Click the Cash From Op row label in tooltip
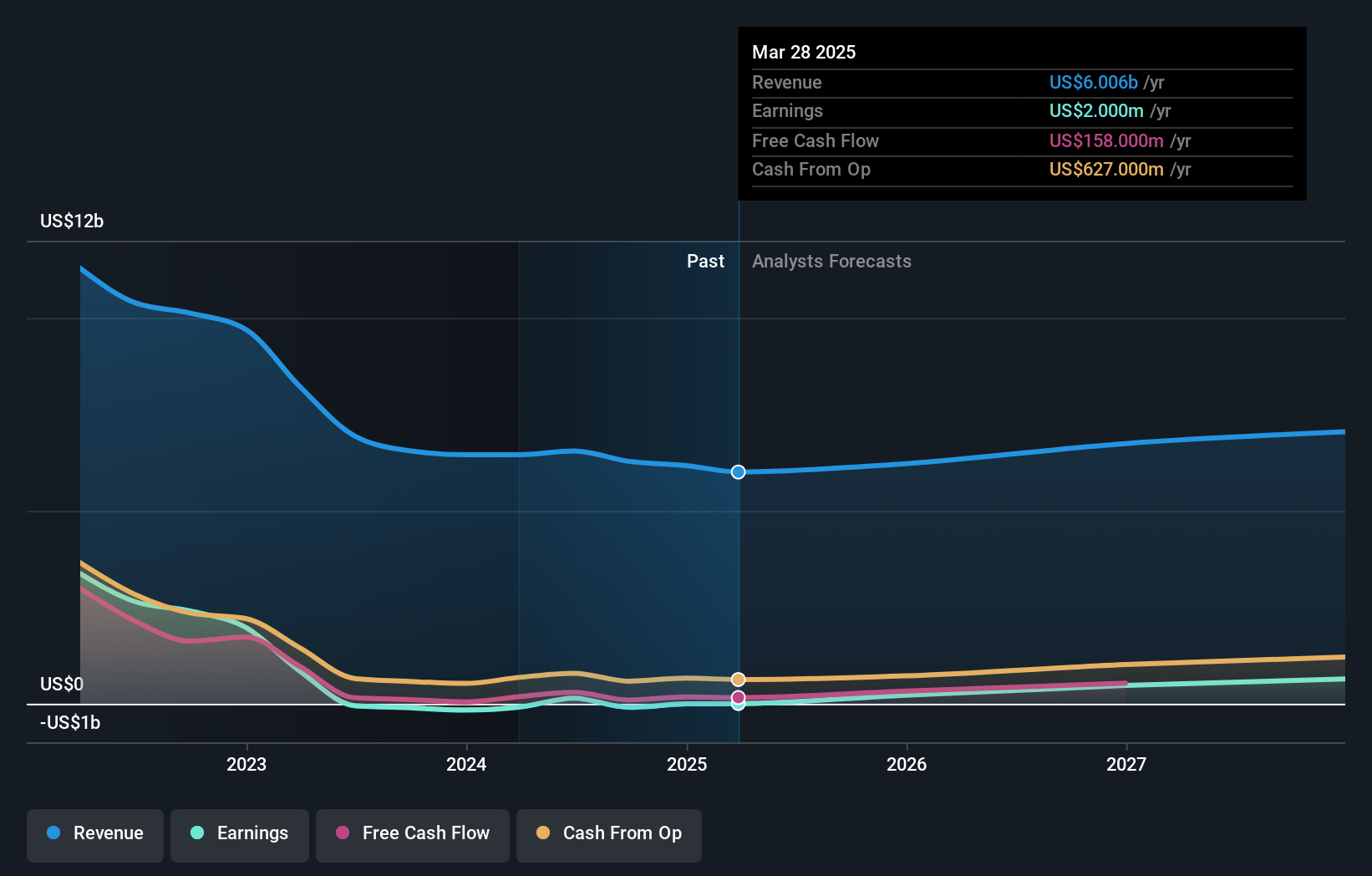Viewport: 1372px width, 876px height. pyautogui.click(x=811, y=169)
